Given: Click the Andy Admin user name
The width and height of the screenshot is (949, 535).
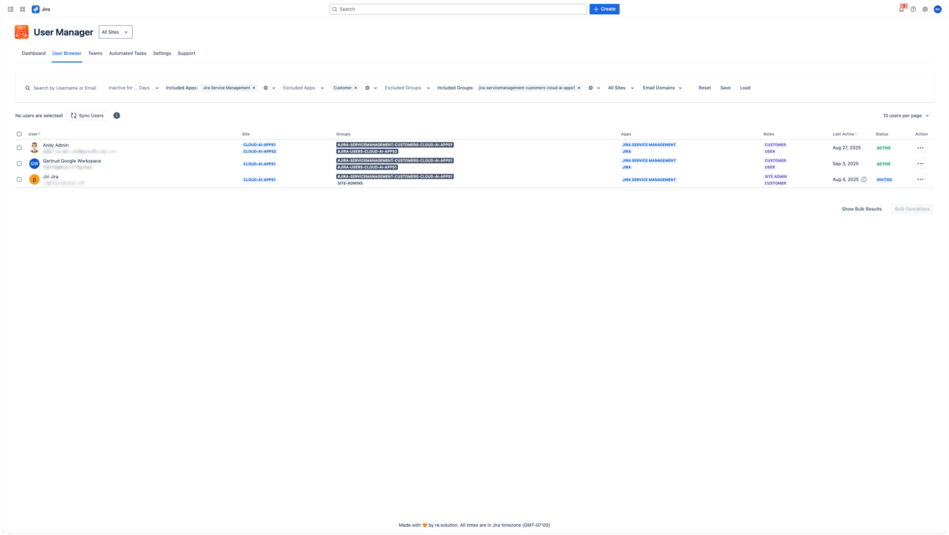Looking at the screenshot, I should click(56, 145).
